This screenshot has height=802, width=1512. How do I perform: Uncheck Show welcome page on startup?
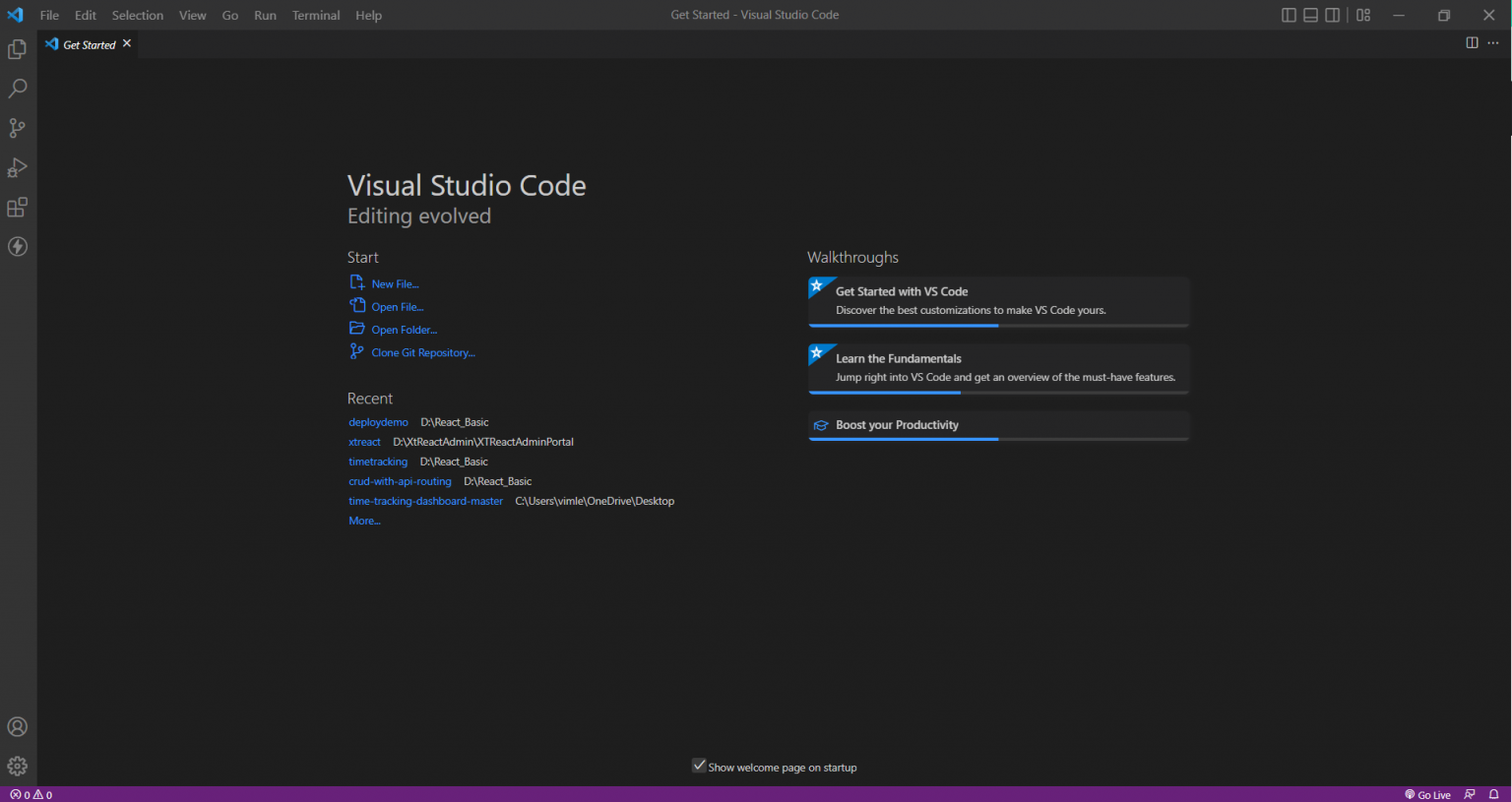point(699,766)
